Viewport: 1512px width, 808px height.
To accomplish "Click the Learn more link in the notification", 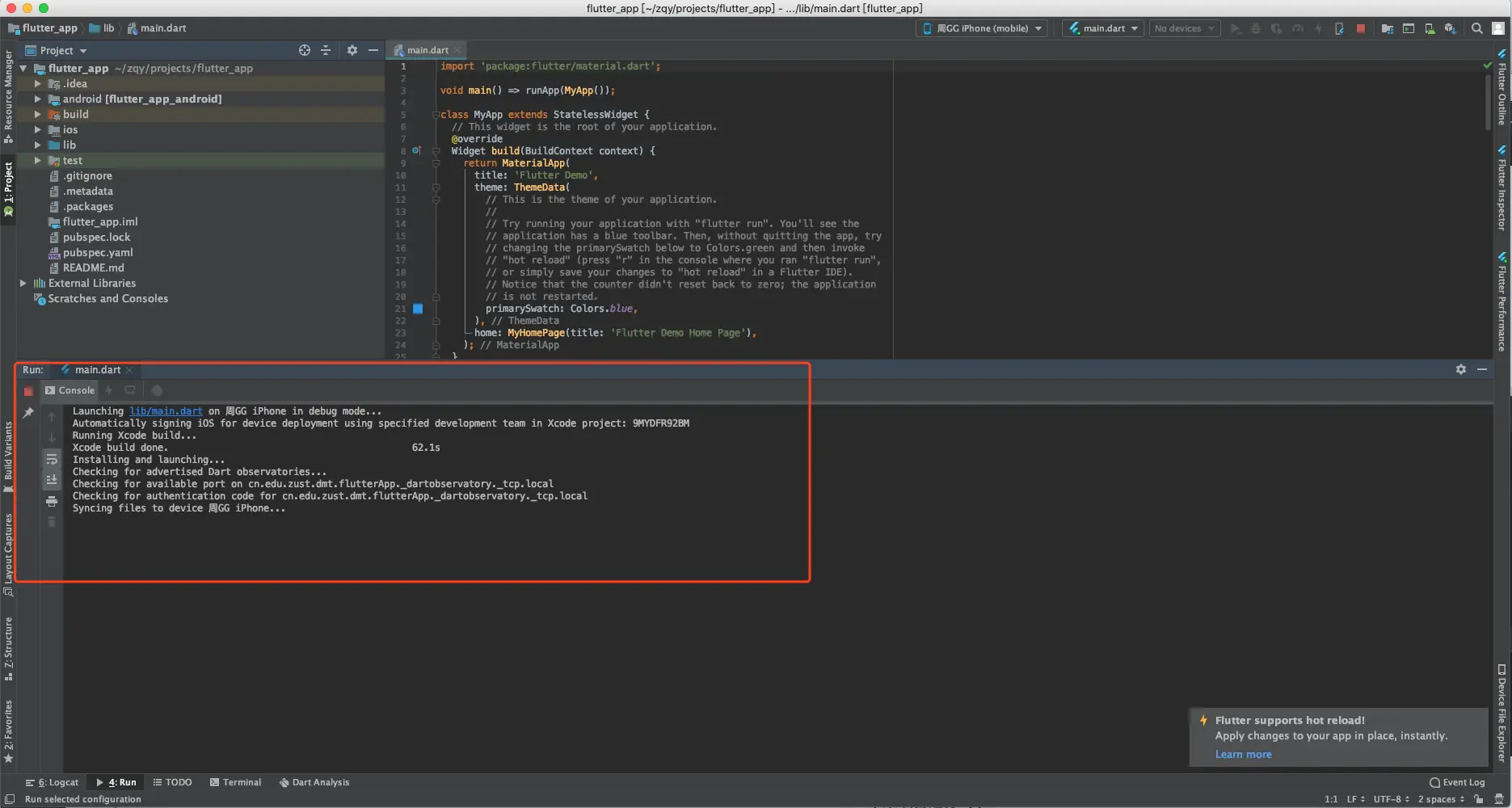I will pyautogui.click(x=1243, y=755).
